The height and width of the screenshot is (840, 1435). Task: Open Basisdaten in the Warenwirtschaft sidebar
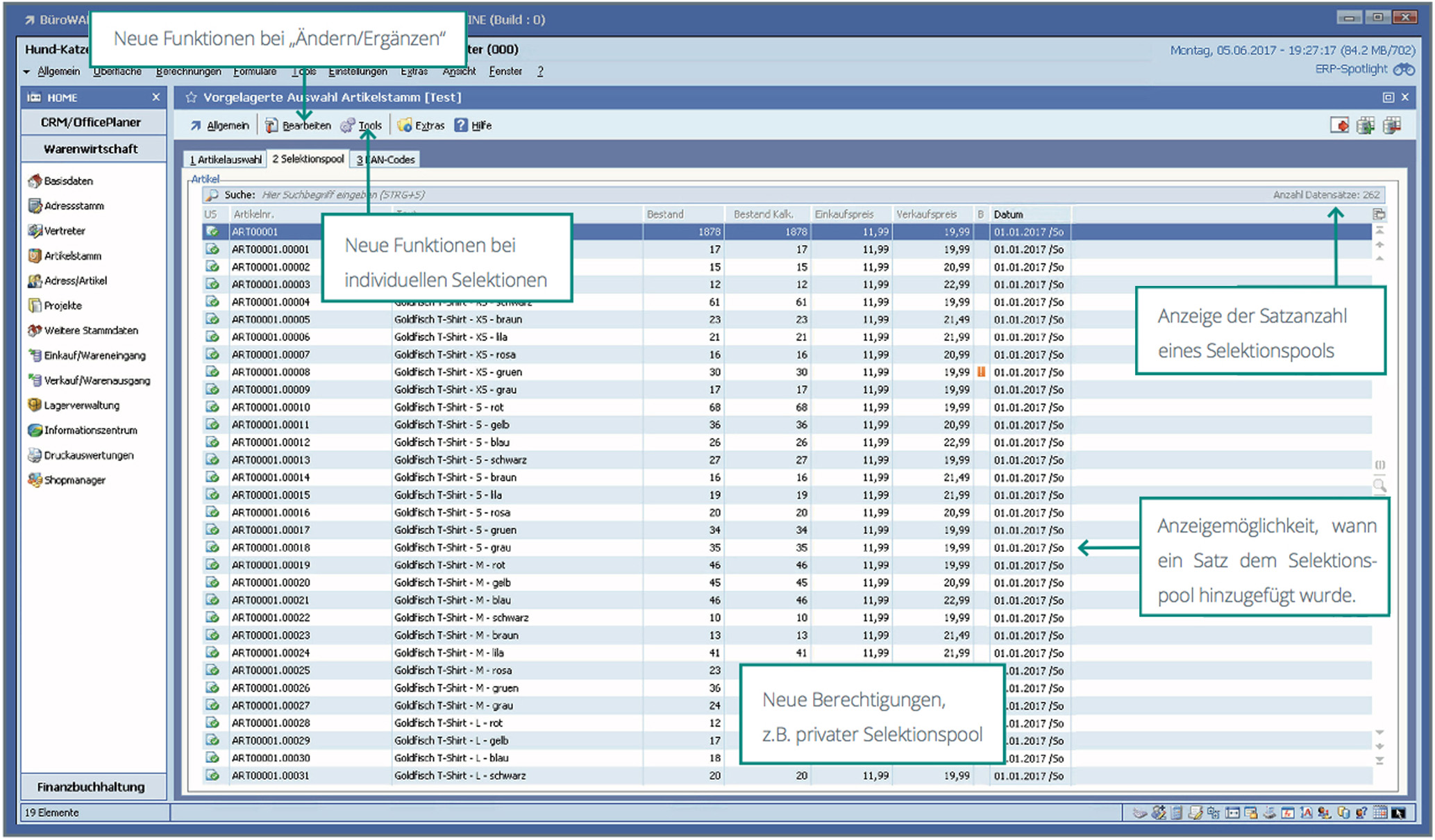tap(67, 181)
